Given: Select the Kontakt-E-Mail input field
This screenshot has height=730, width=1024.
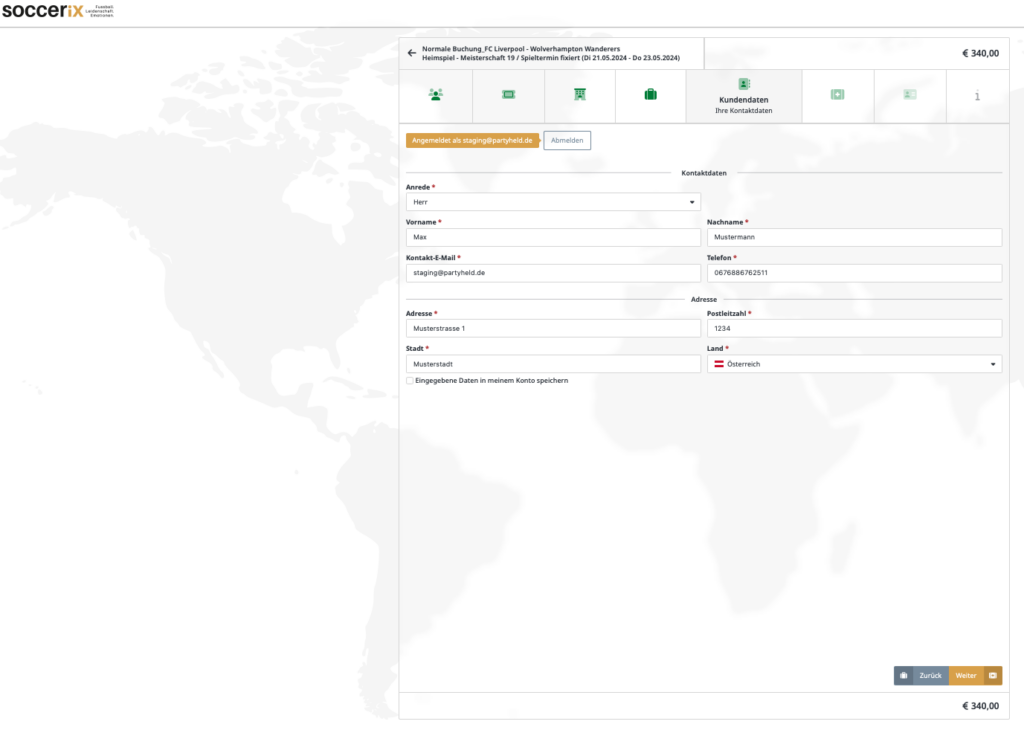Looking at the screenshot, I should [553, 273].
